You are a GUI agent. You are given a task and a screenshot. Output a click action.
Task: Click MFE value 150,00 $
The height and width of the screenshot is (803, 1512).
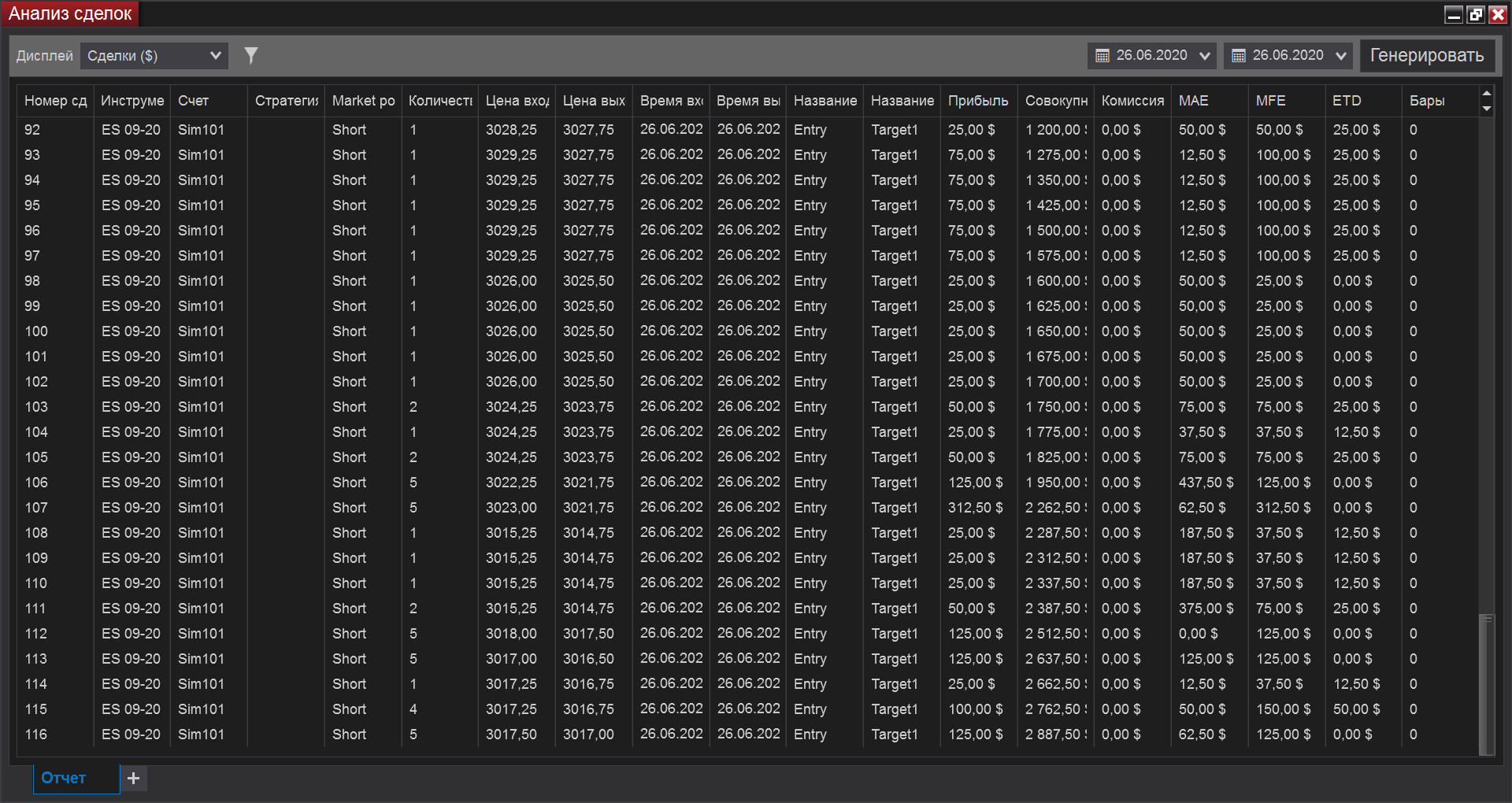click(x=1283, y=709)
